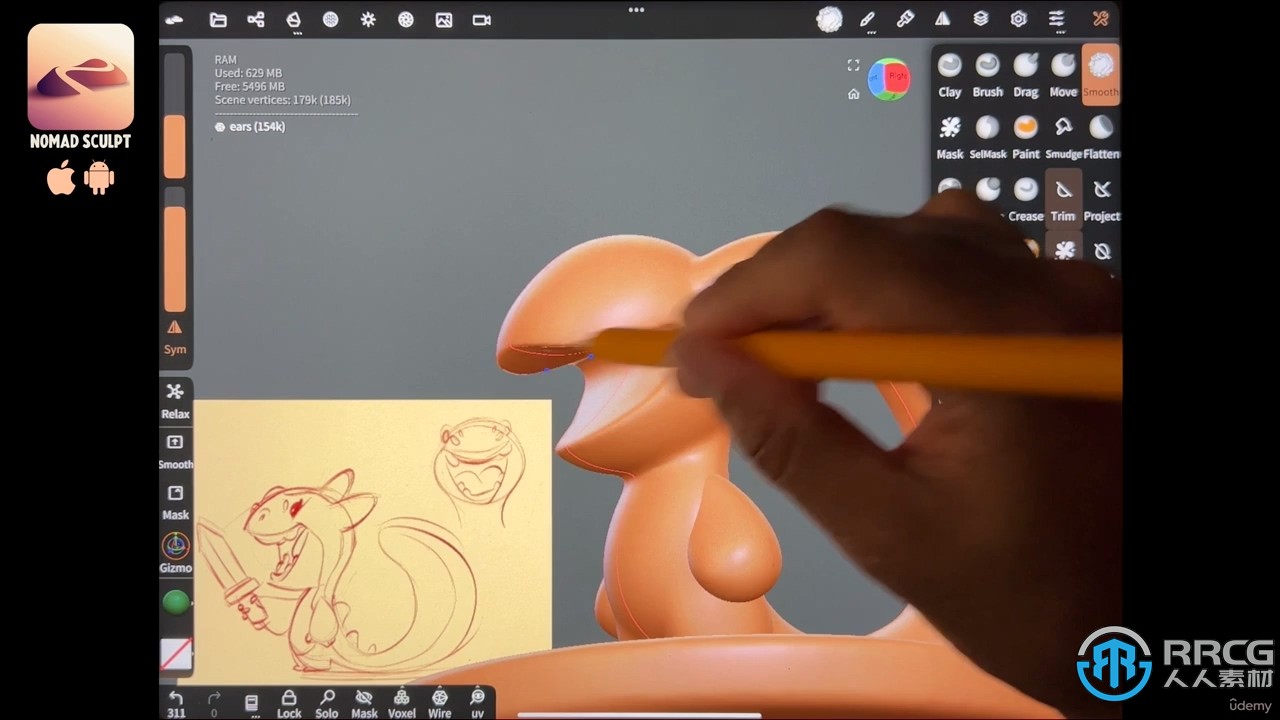Open the Topology menu icon
Viewport: 1280px width, 720px height.
pos(293,19)
